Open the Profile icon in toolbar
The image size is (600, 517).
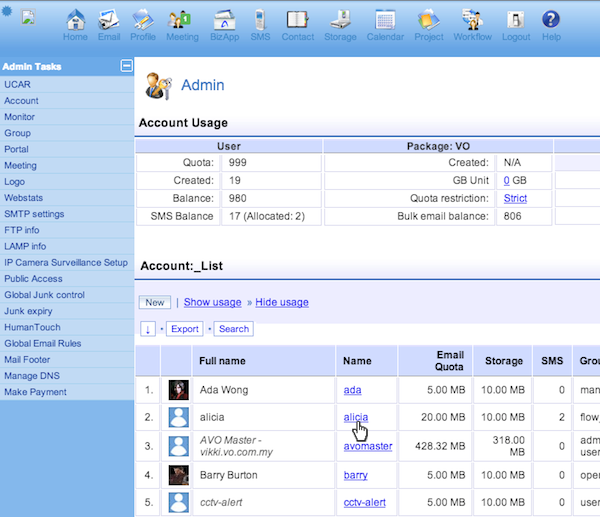coord(143,20)
